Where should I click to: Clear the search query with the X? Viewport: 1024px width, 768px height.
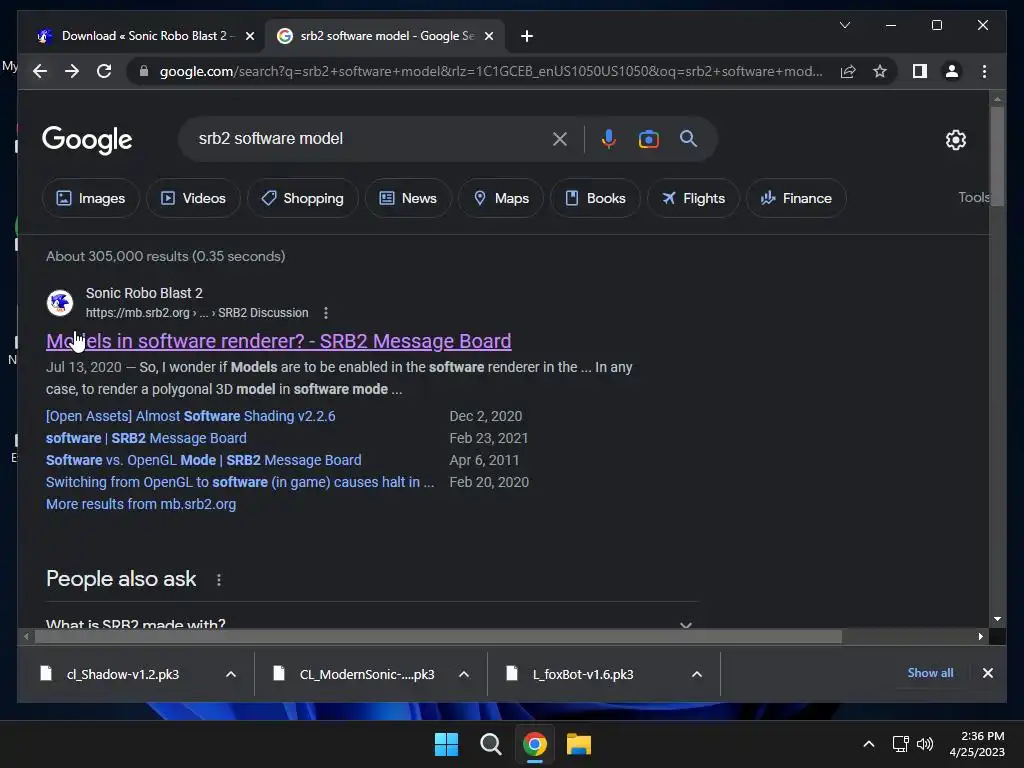(560, 139)
